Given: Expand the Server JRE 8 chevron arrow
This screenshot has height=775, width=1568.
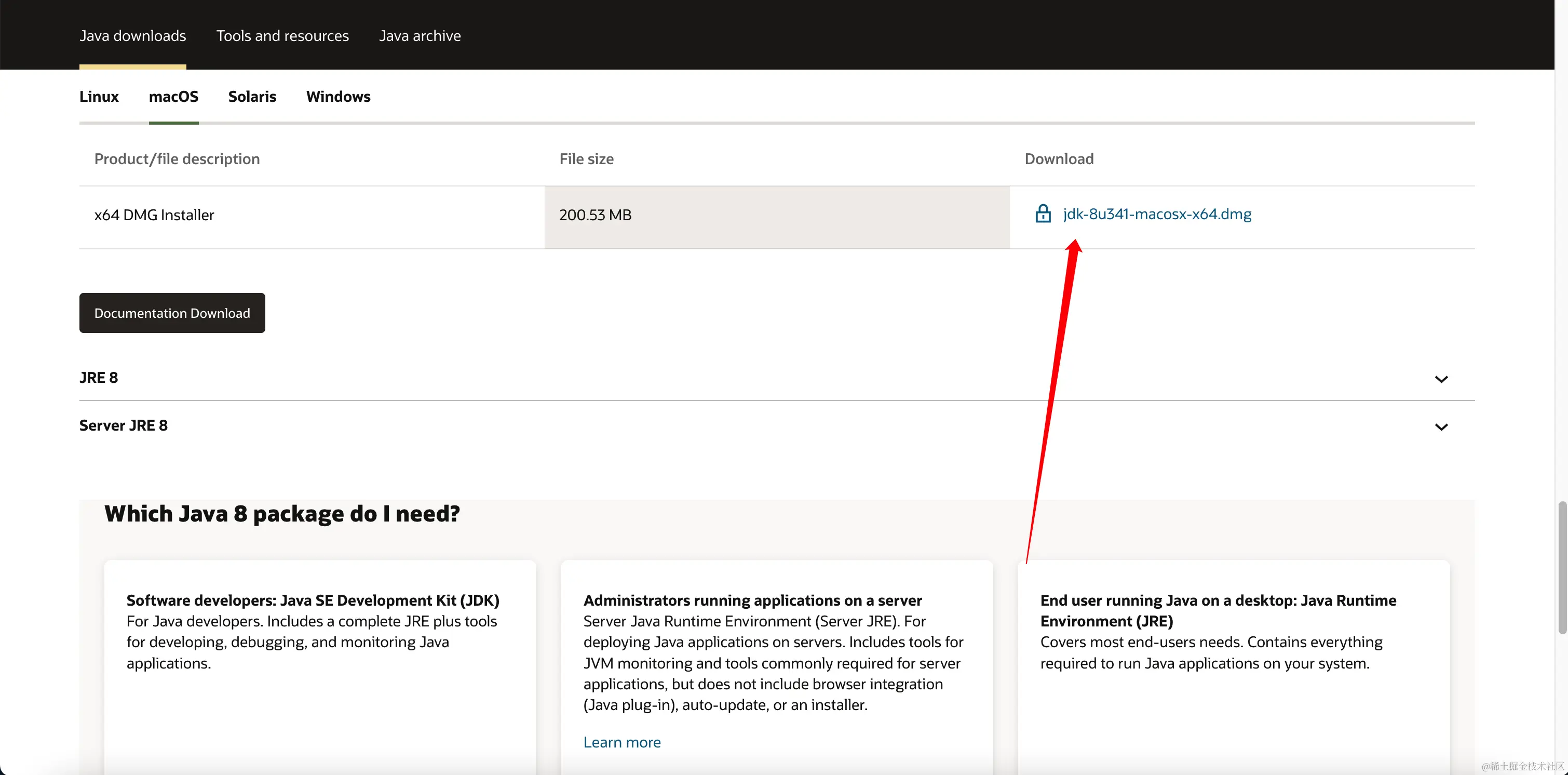Looking at the screenshot, I should [x=1441, y=427].
